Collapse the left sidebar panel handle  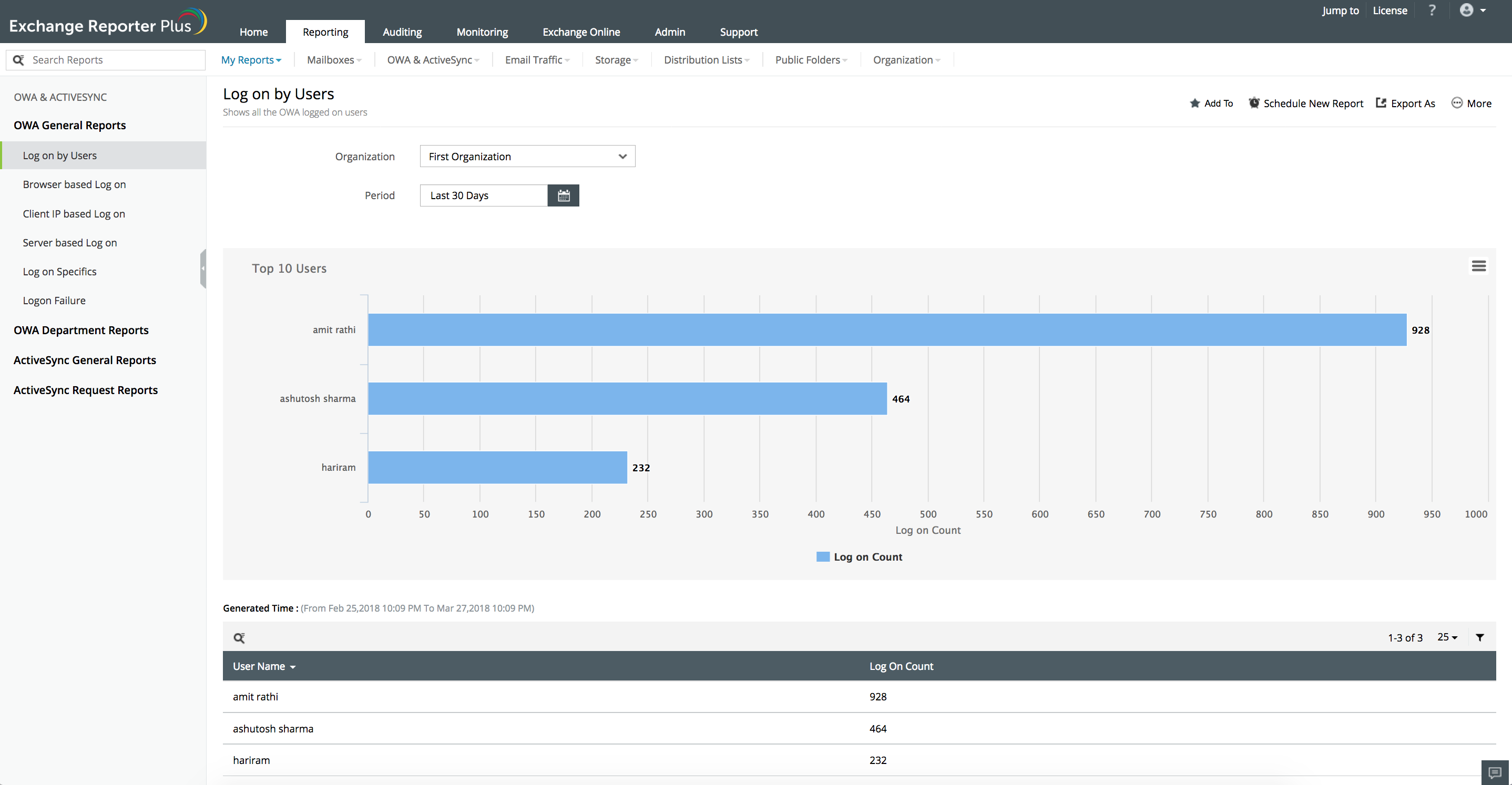(x=203, y=268)
